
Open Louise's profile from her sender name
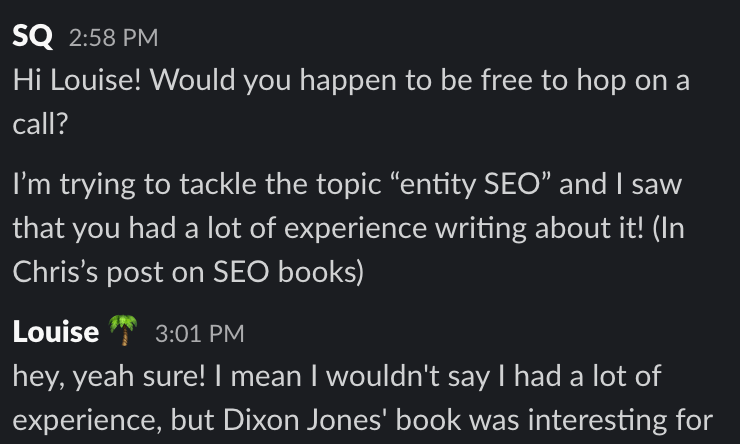tap(56, 333)
